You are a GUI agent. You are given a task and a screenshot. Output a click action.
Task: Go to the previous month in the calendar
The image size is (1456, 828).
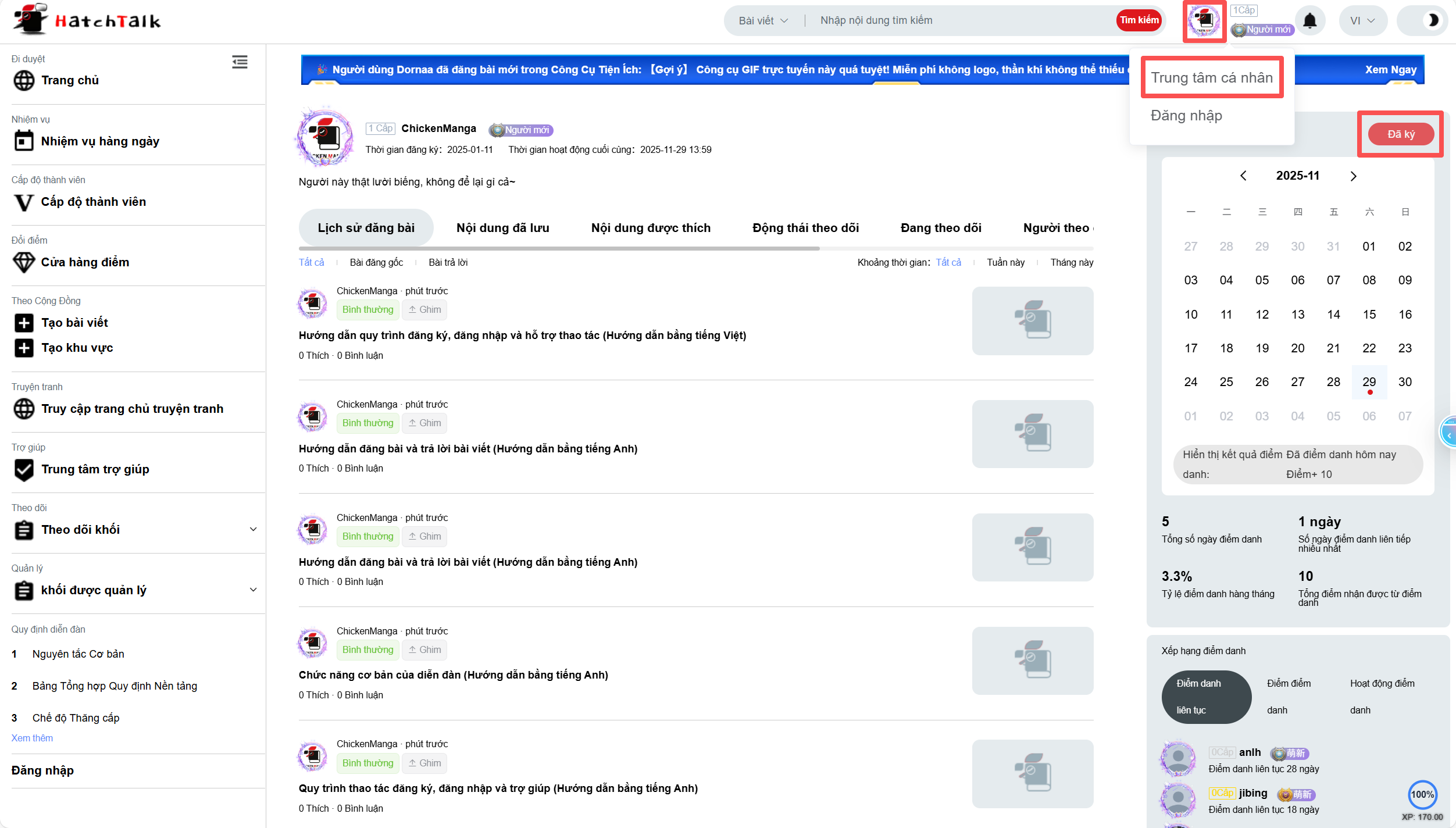coord(1243,176)
